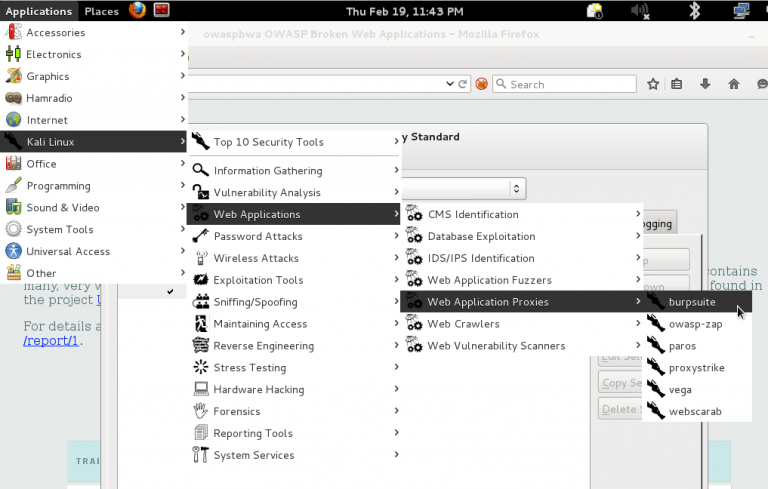This screenshot has height=489, width=768.
Task: Launch webscarab from the submenu
Action: pyautogui.click(x=694, y=411)
